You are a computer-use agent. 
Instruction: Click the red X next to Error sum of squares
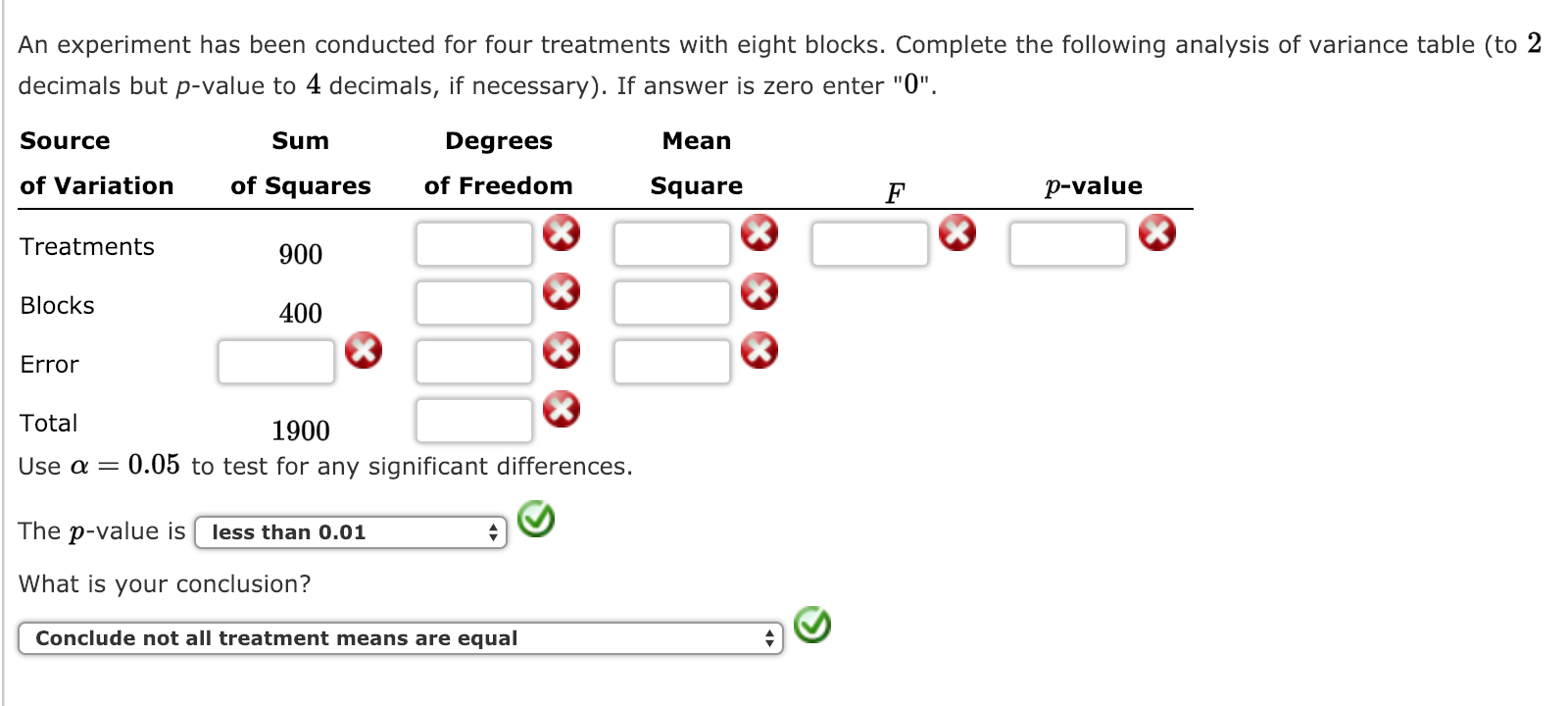point(364,350)
